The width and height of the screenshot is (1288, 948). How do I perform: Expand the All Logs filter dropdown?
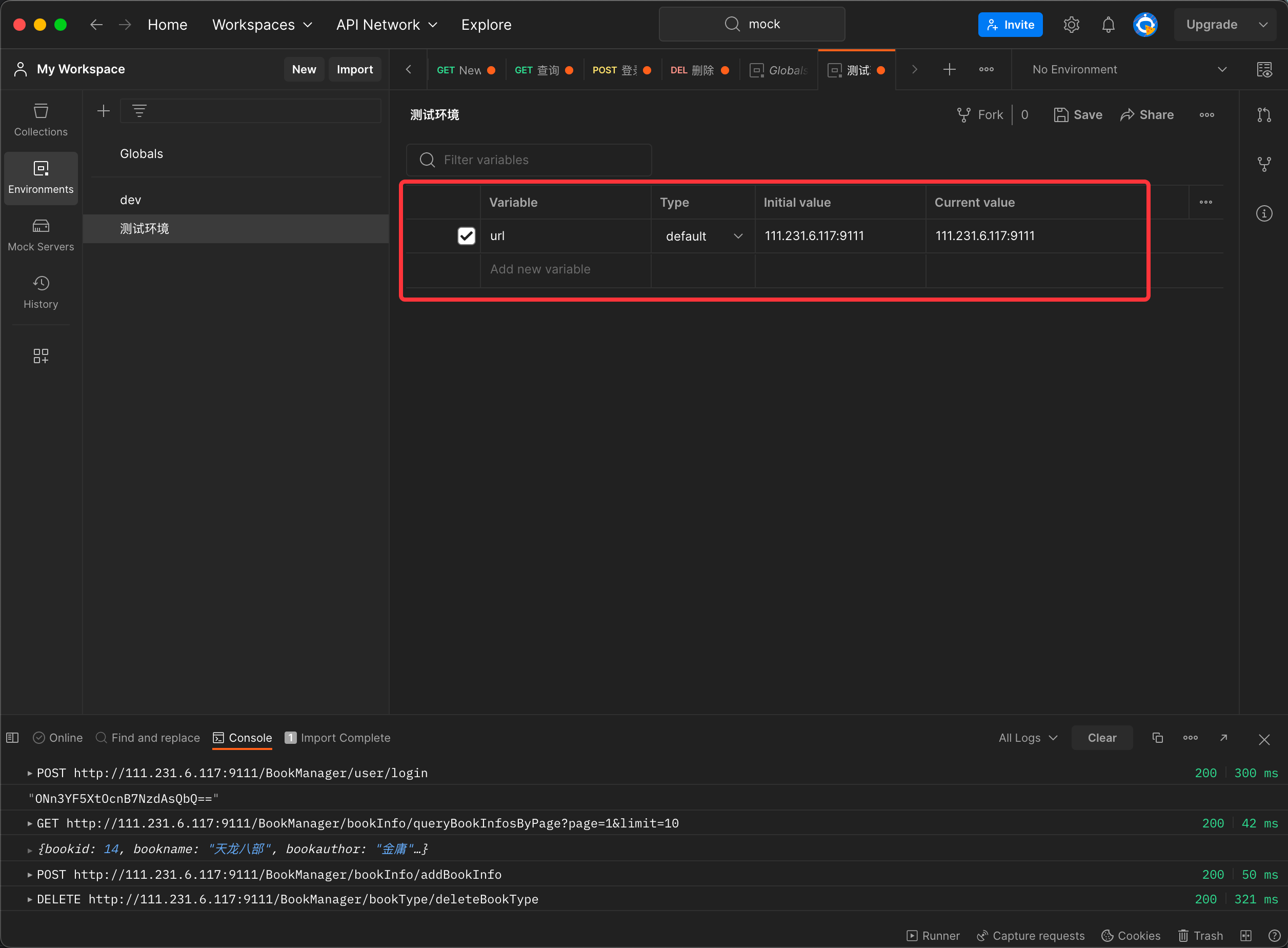(x=1027, y=738)
